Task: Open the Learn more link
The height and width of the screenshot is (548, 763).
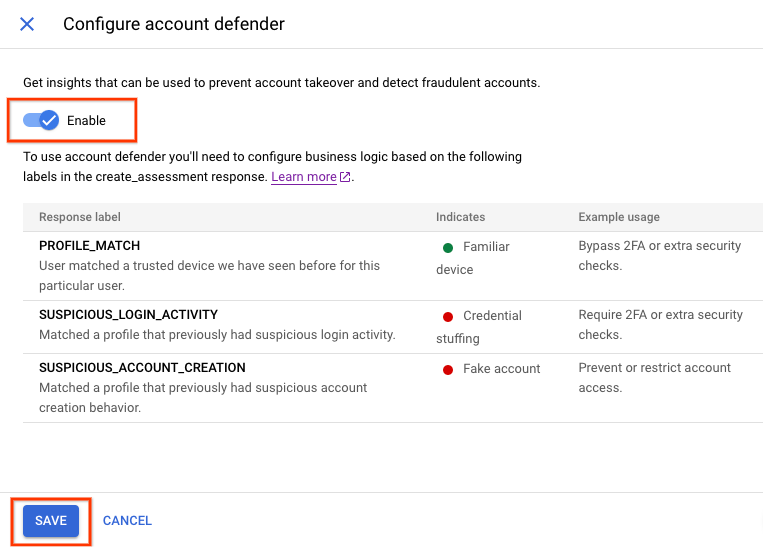Action: (x=304, y=177)
